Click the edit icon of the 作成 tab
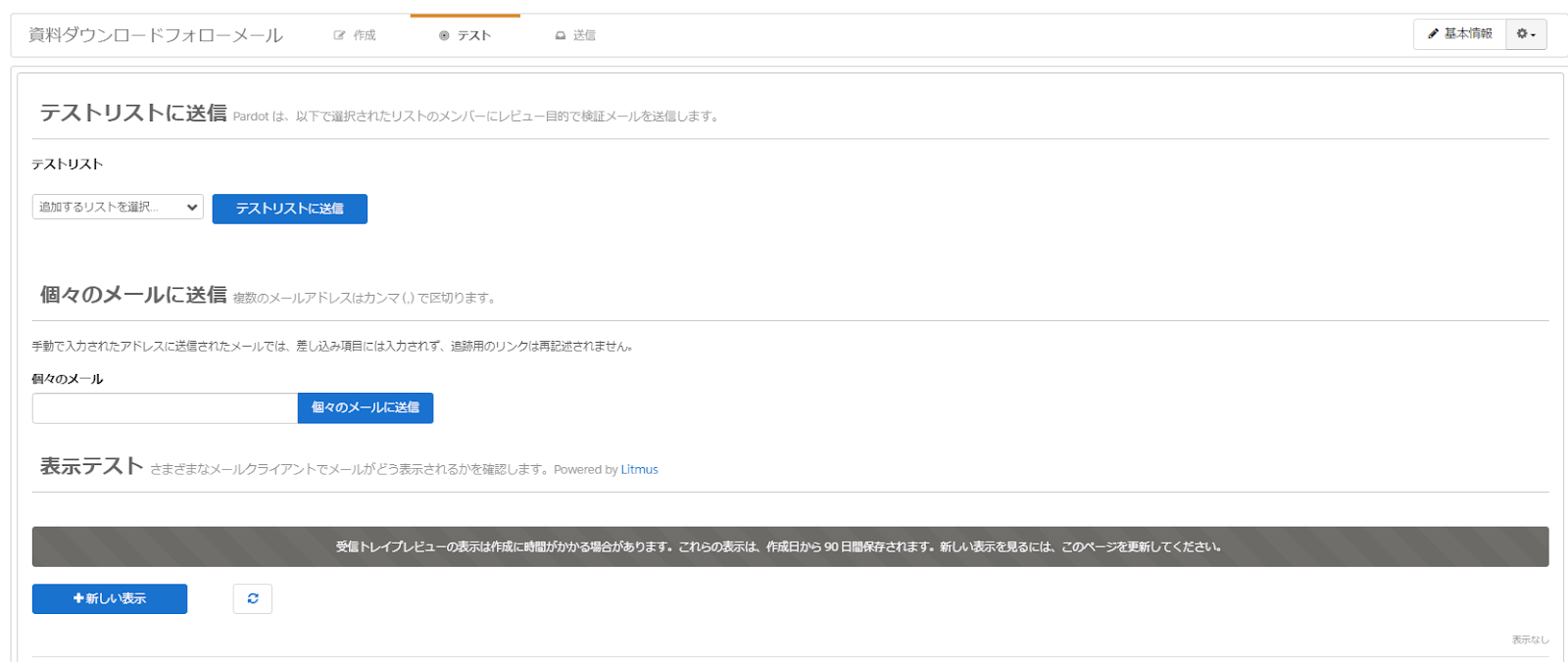Image resolution: width=1568 pixels, height=662 pixels. point(339,35)
